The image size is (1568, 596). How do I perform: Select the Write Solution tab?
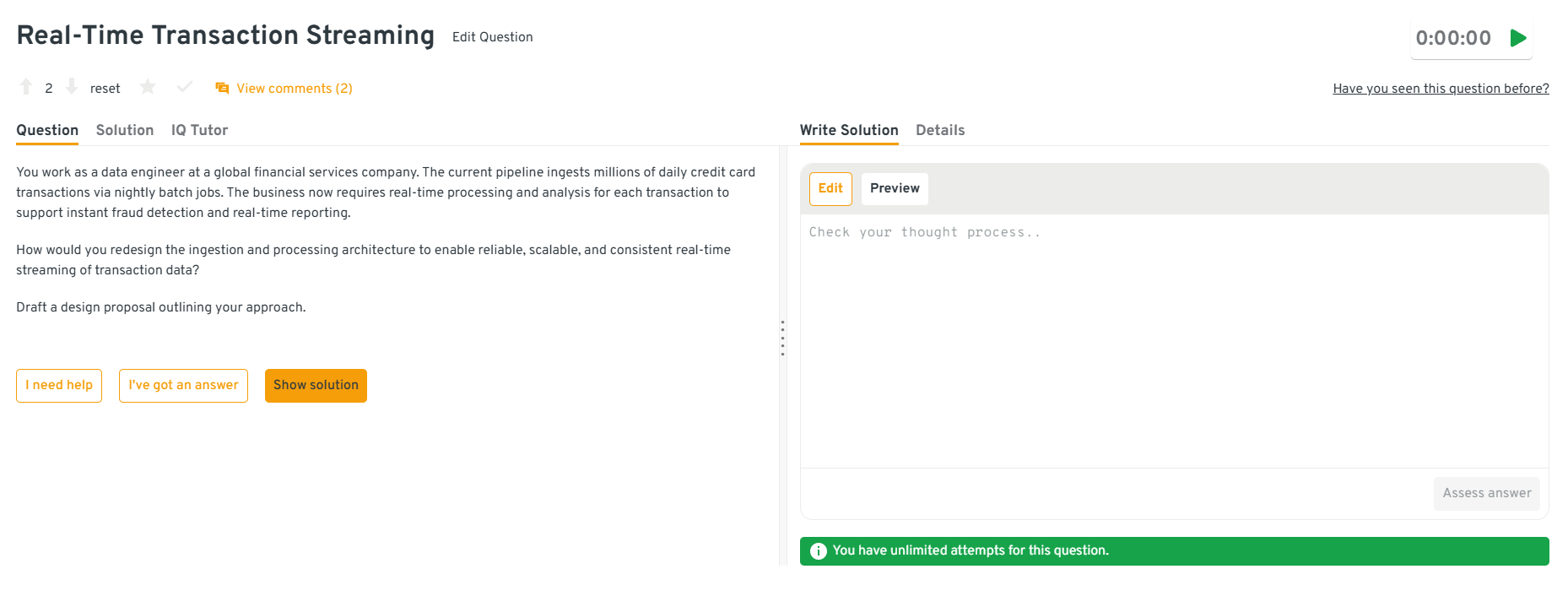click(848, 130)
